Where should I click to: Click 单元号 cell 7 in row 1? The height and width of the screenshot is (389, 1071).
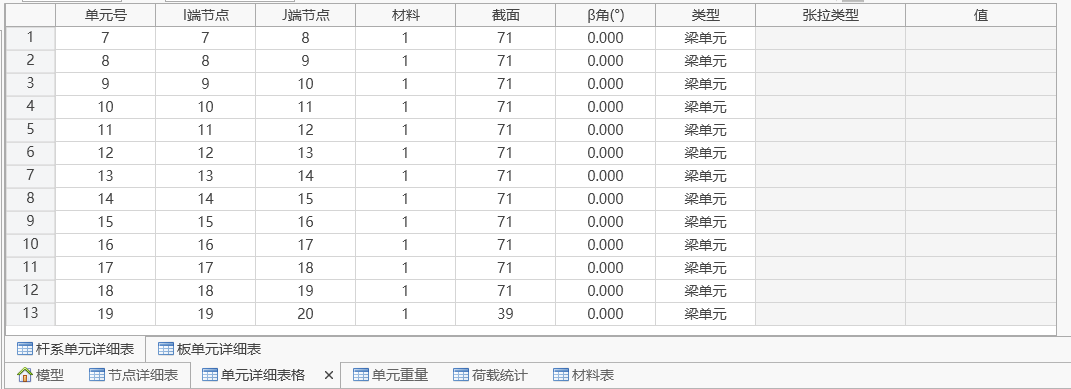pos(105,38)
